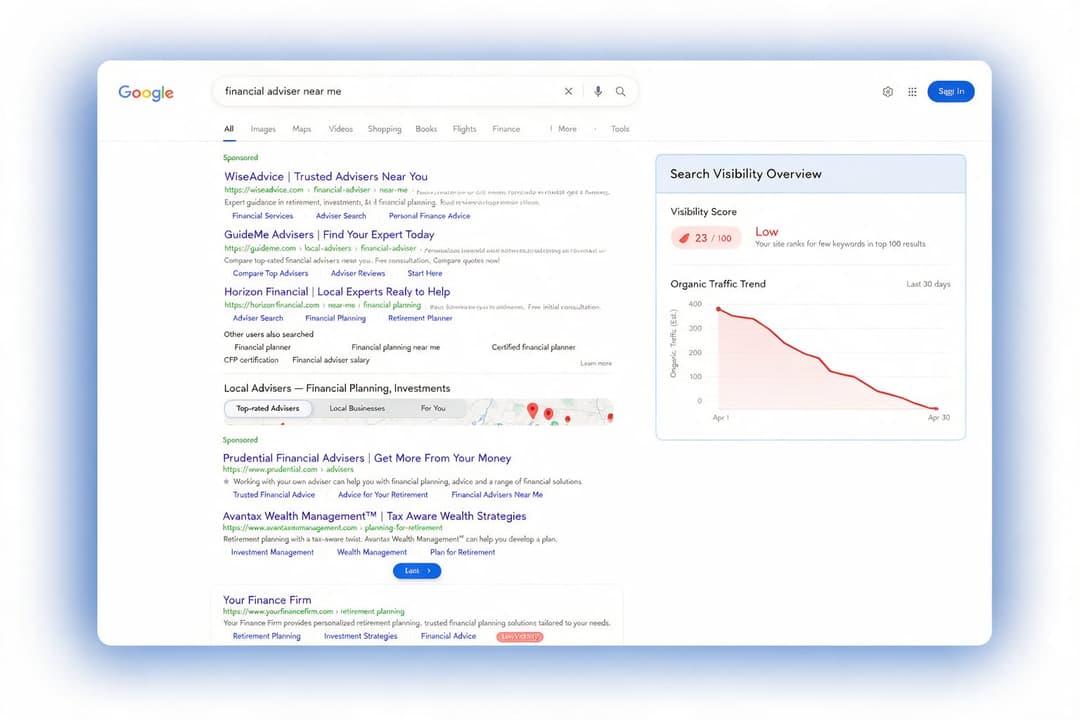Screen dimensions: 1080x720
Task: Click the Retirement Planner sitelink
Action: tap(420, 318)
